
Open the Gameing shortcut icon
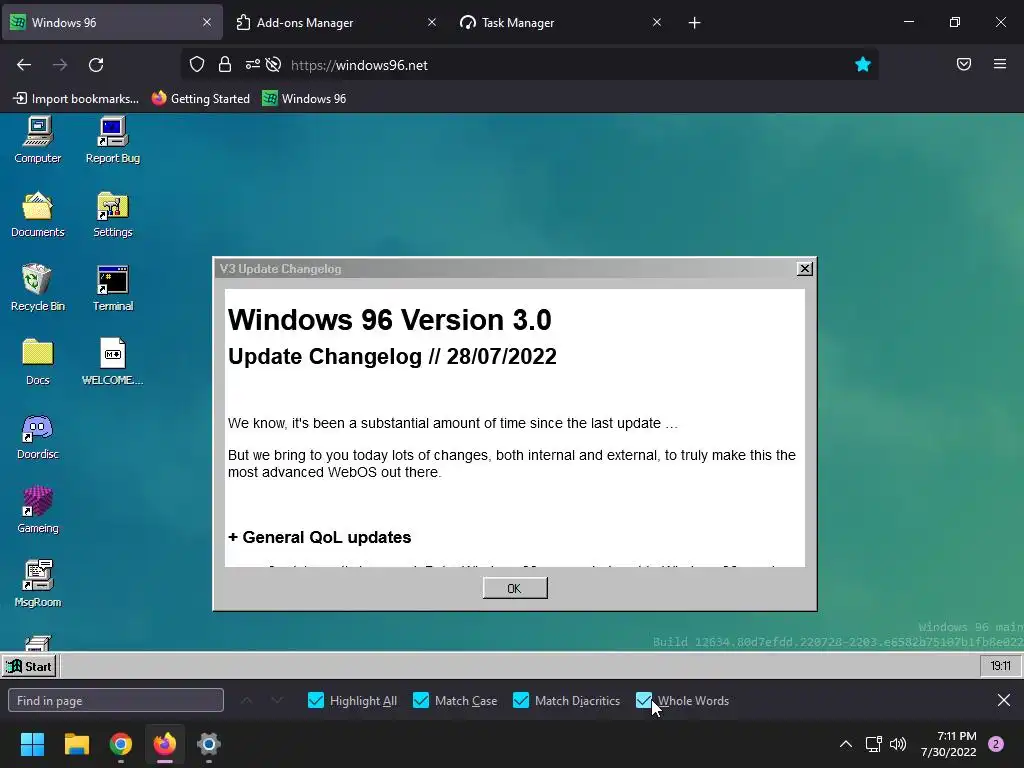37,509
